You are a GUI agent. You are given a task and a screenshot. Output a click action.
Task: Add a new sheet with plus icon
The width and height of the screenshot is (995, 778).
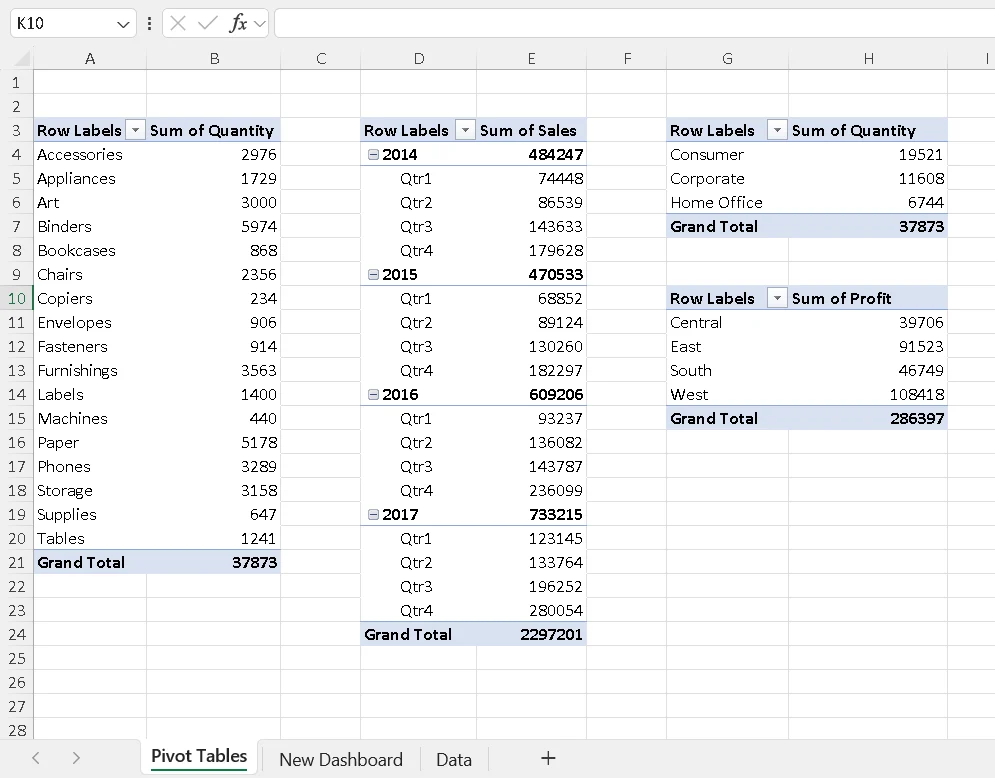tap(548, 758)
